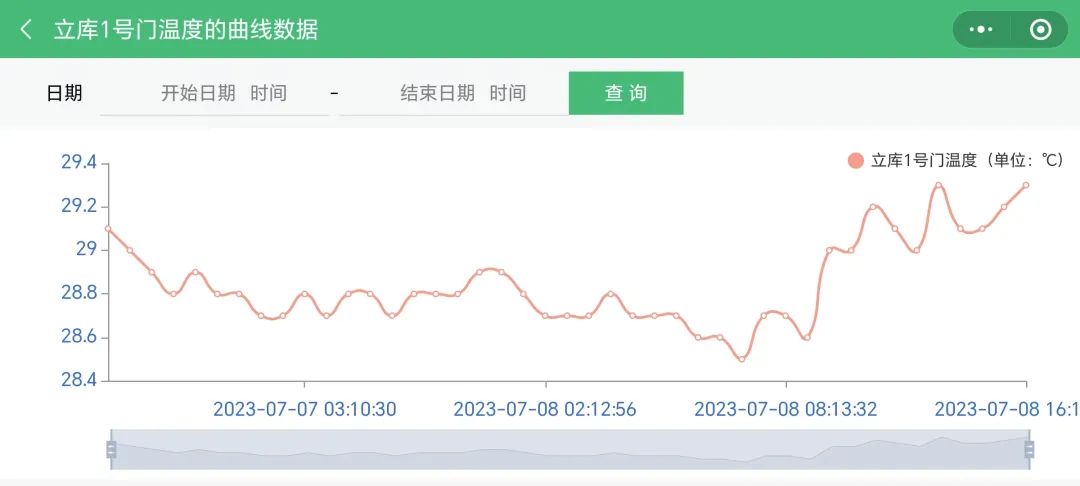The height and width of the screenshot is (486, 1080).
Task: Click the page title 立库1号门温度的曲线数据
Action: (x=186, y=30)
